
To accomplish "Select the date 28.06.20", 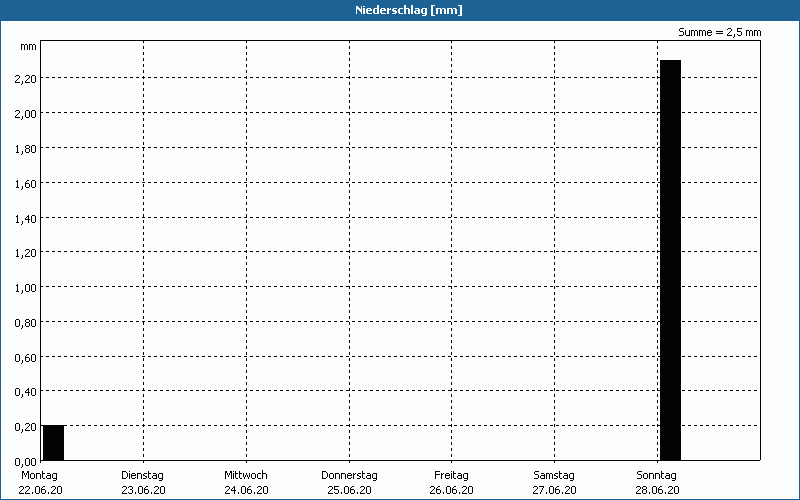I will coord(657,490).
